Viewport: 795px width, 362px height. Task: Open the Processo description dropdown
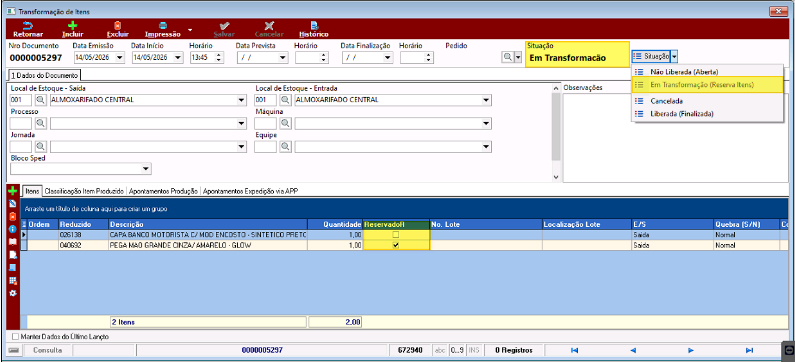coord(241,123)
